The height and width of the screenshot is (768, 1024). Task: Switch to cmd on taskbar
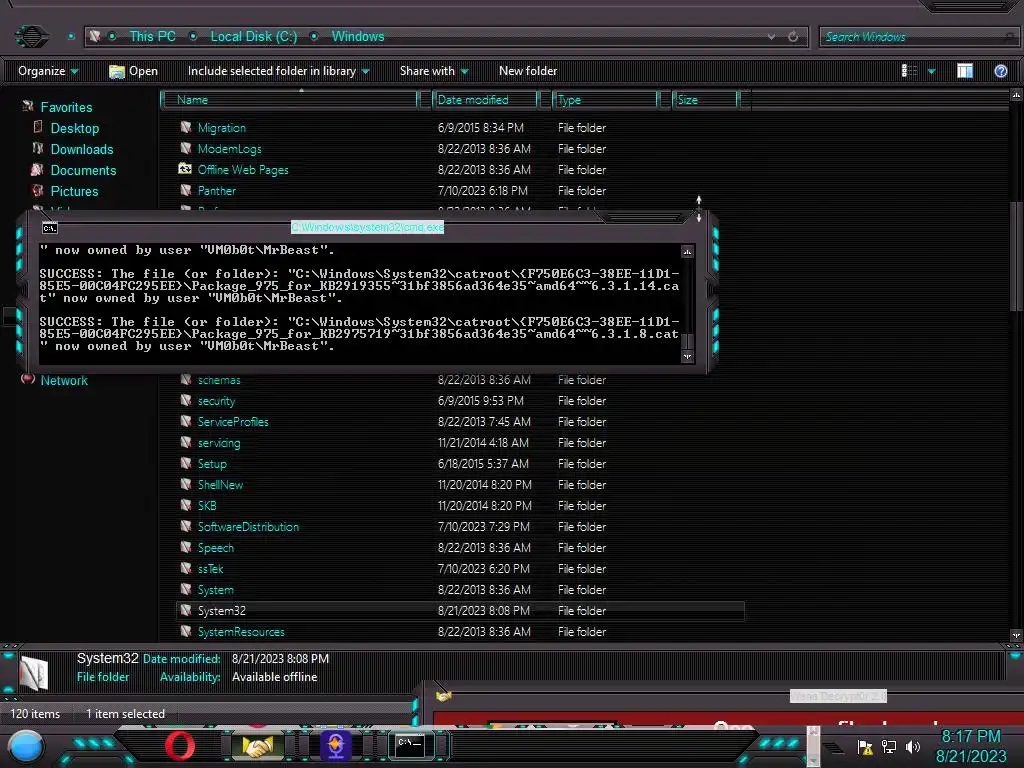pos(410,745)
